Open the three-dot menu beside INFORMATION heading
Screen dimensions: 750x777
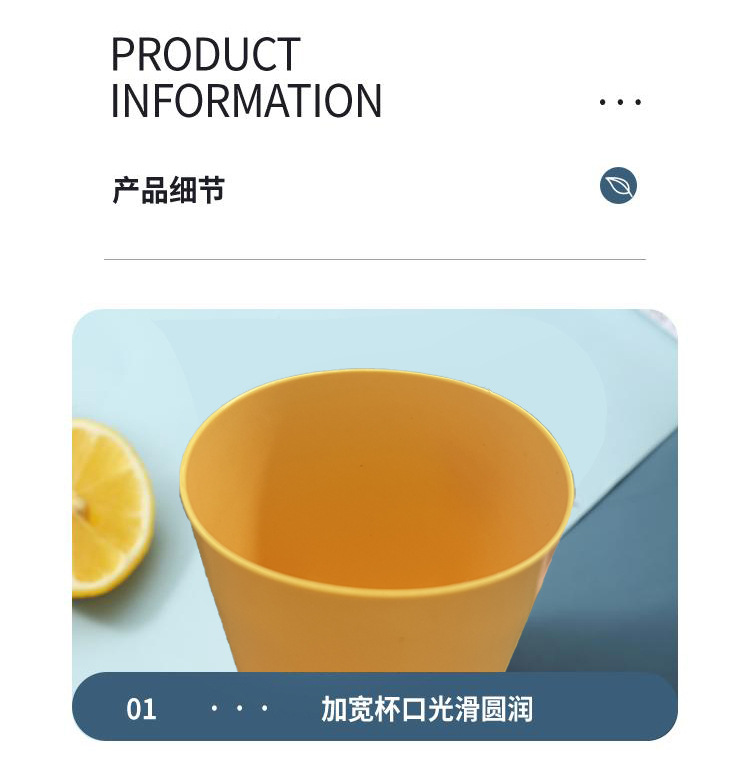620,102
